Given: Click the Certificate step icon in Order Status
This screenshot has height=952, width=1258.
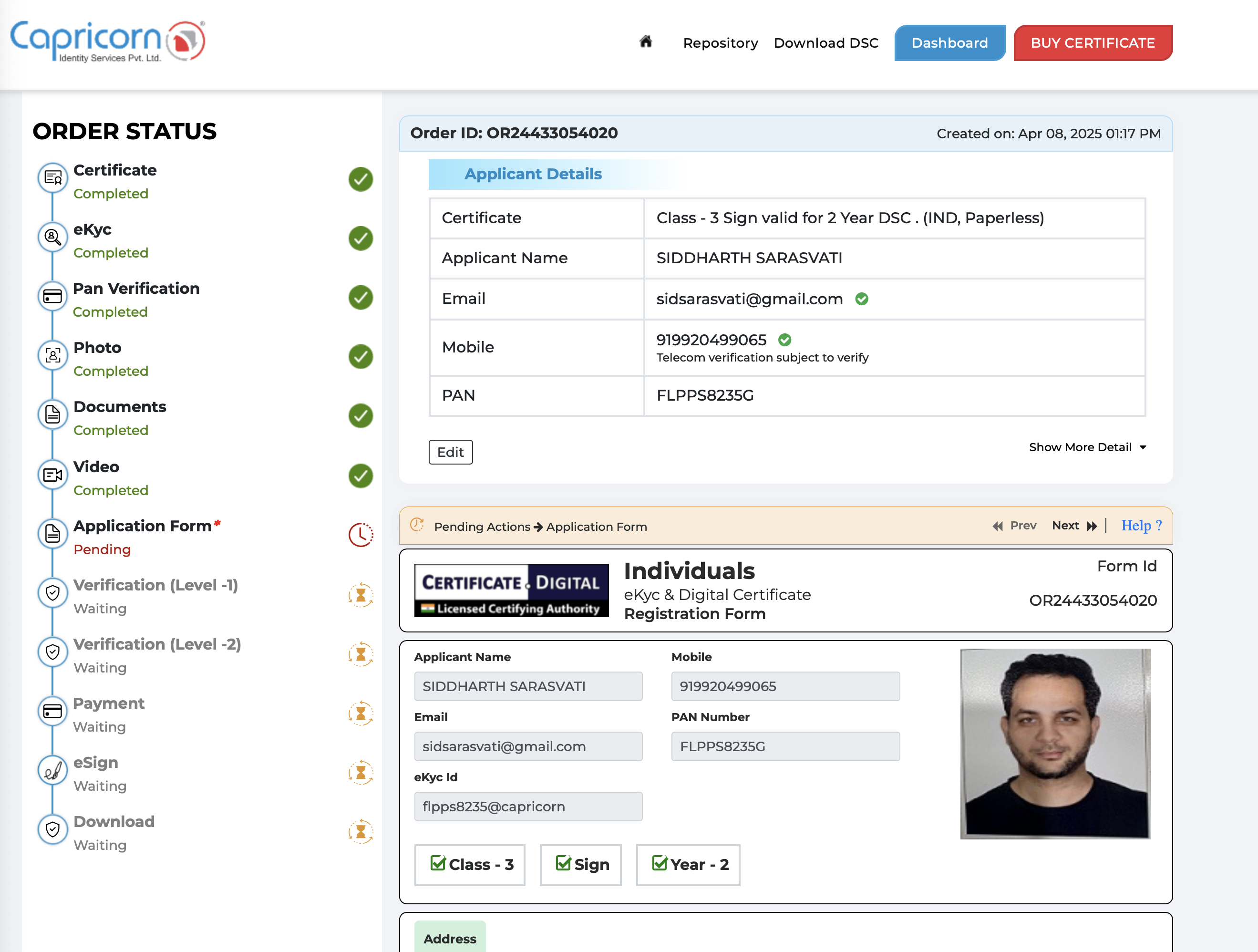Looking at the screenshot, I should click(52, 178).
